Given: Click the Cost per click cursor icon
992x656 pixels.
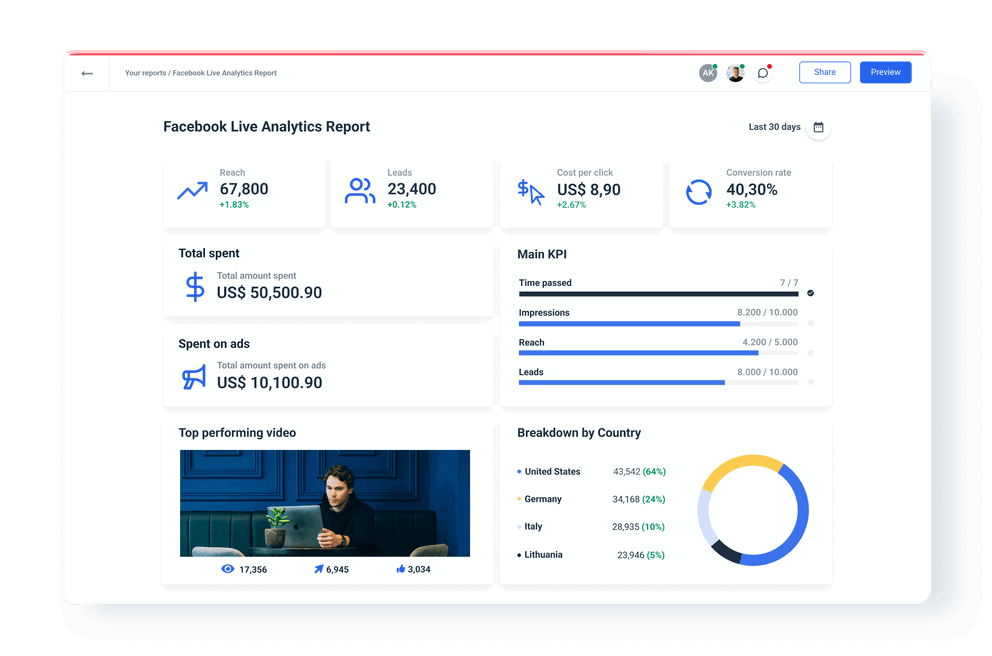Looking at the screenshot, I should [530, 192].
